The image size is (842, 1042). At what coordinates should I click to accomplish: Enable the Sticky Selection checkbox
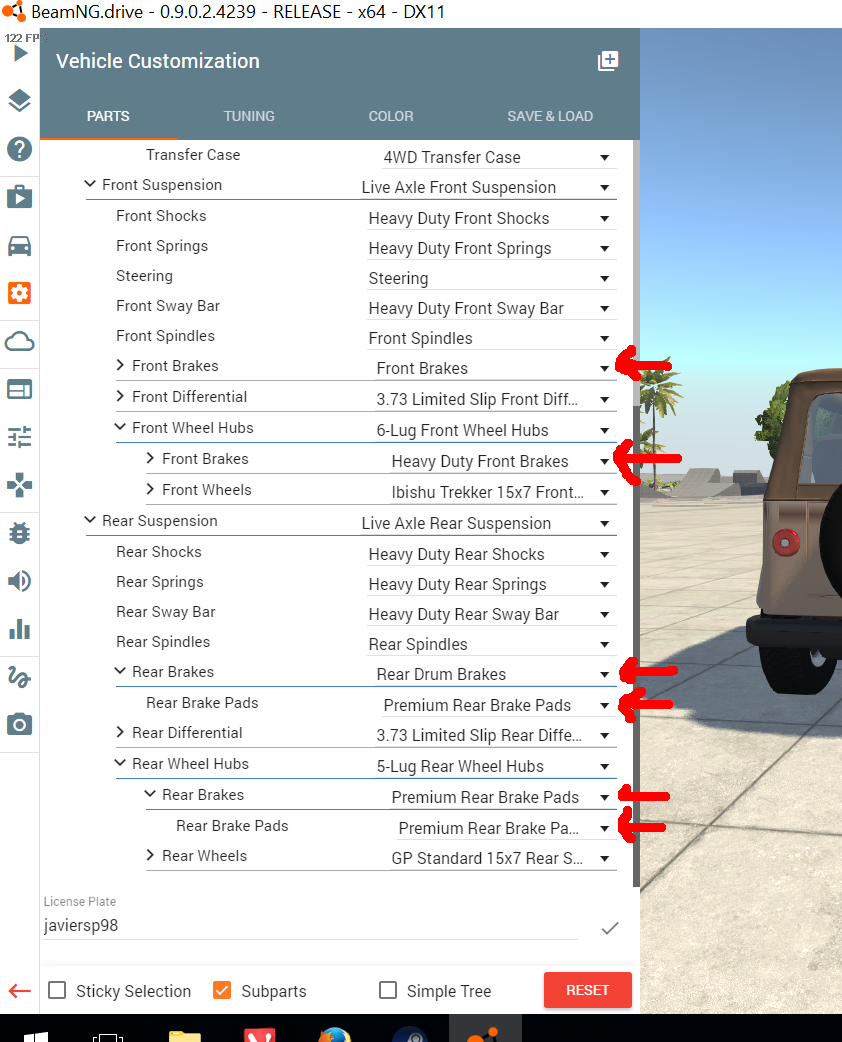click(x=57, y=990)
